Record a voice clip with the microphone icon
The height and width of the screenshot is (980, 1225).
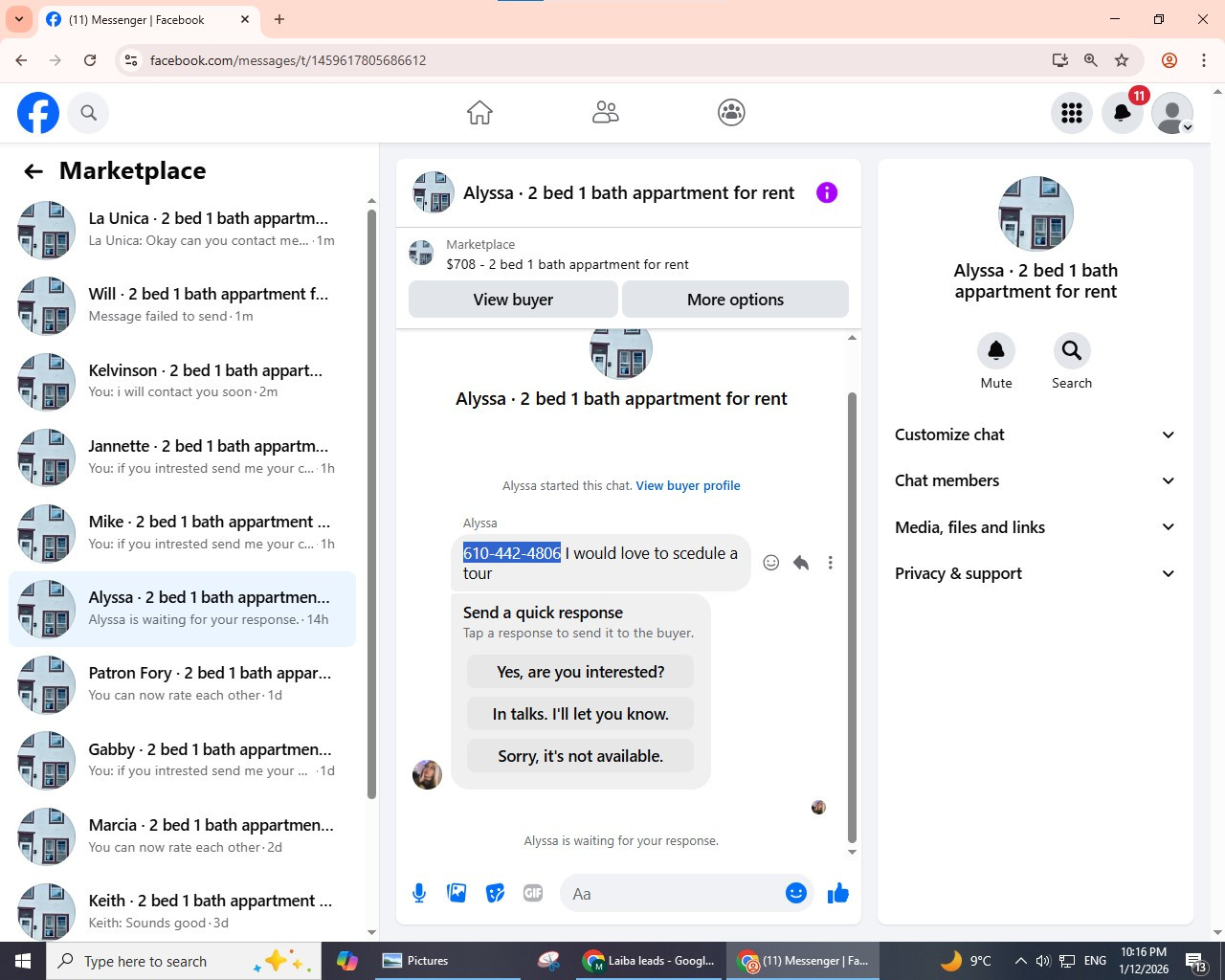(x=419, y=893)
